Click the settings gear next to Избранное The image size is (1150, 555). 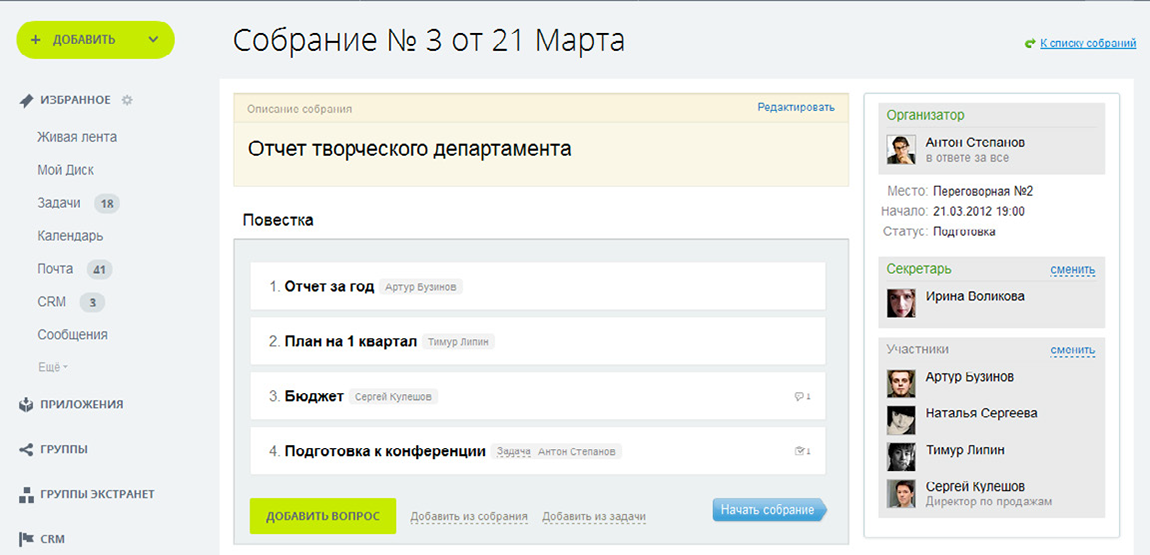[x=127, y=100]
